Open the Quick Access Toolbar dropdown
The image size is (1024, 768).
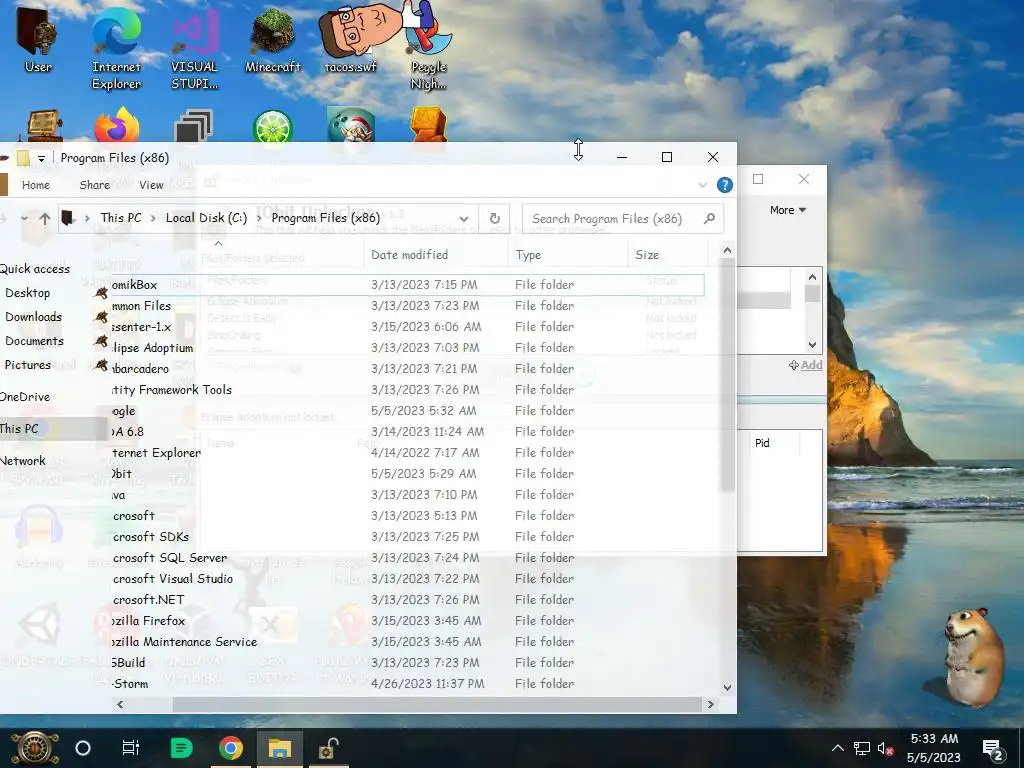pyautogui.click(x=41, y=158)
